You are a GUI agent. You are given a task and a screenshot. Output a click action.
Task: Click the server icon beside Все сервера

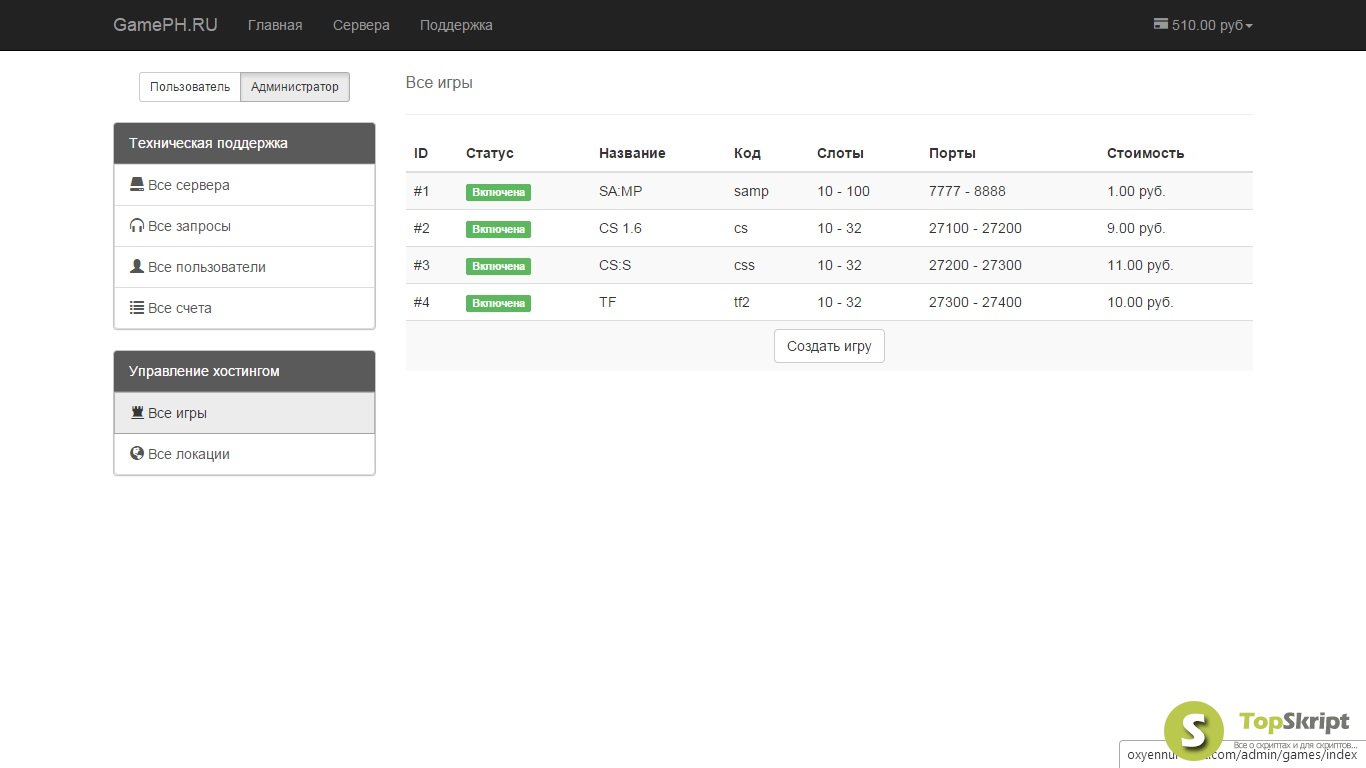tap(137, 185)
